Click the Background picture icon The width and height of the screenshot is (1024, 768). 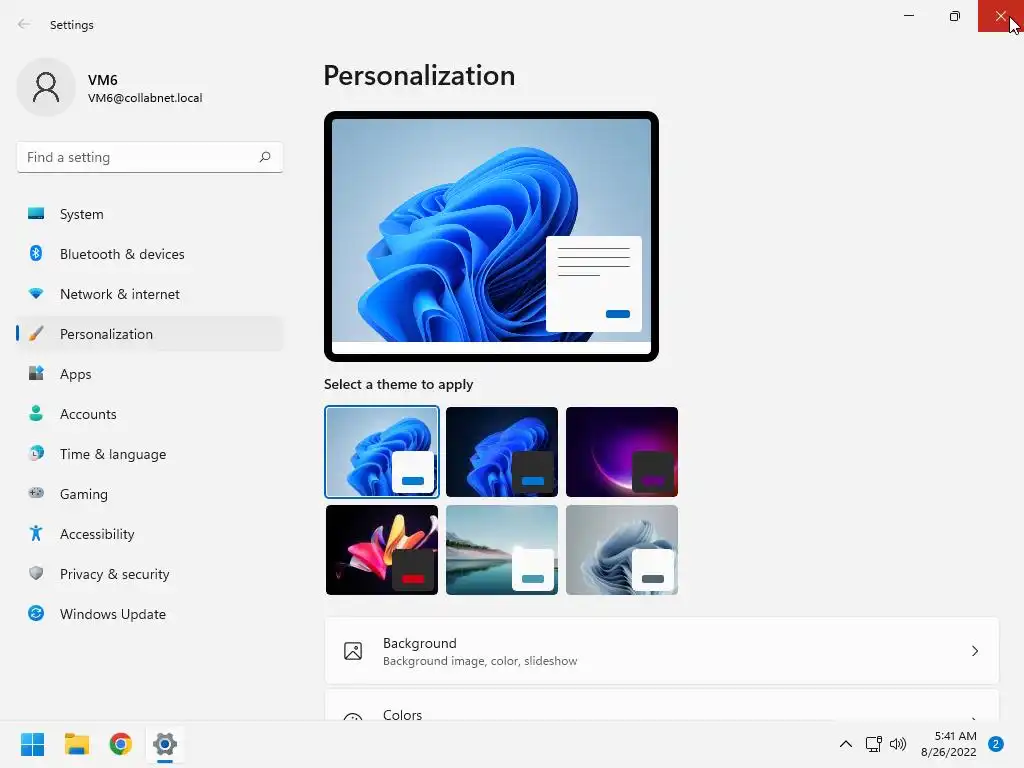pos(353,651)
